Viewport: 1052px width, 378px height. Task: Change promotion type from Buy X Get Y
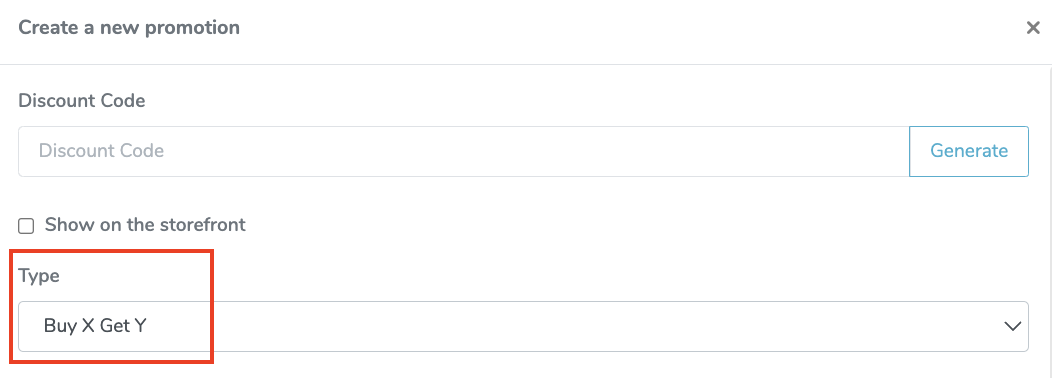[523, 326]
